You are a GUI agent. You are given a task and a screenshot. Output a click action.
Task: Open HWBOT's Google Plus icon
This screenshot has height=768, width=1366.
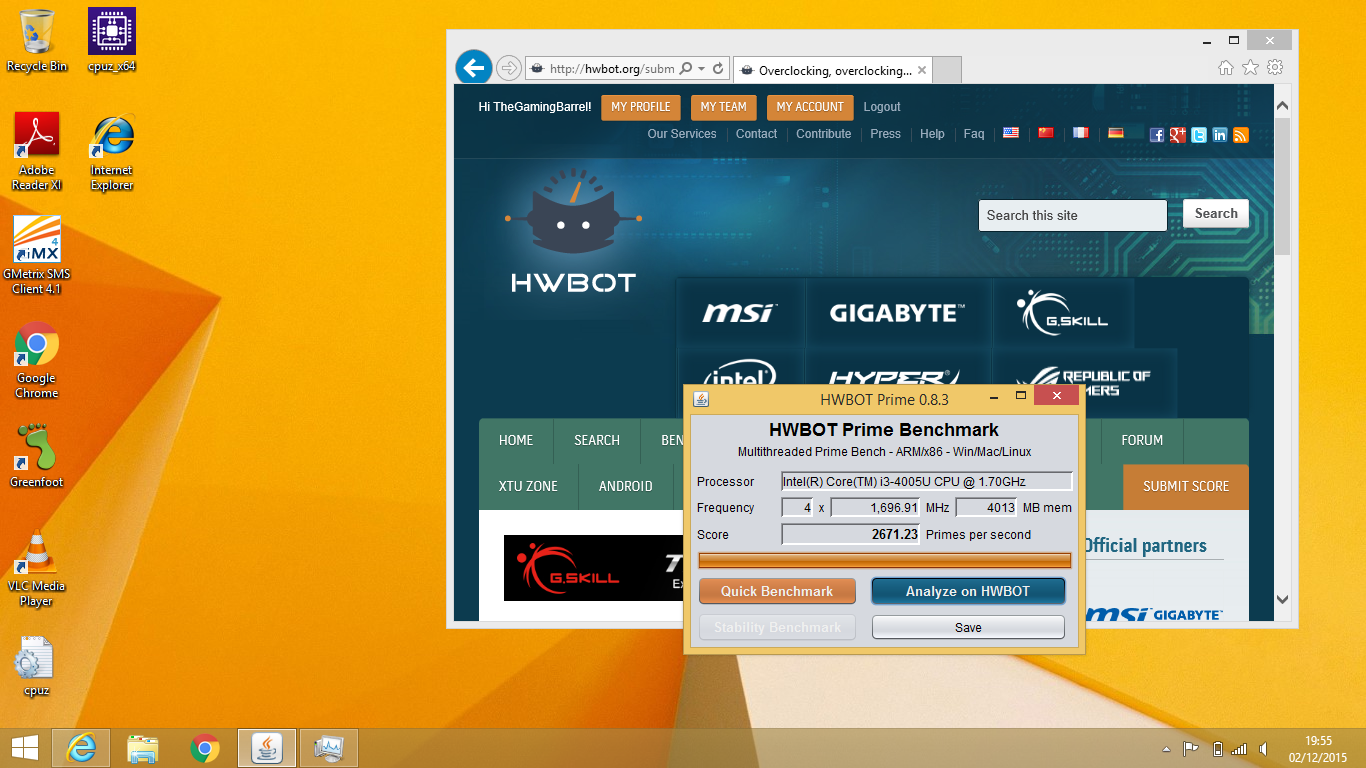pos(1178,135)
